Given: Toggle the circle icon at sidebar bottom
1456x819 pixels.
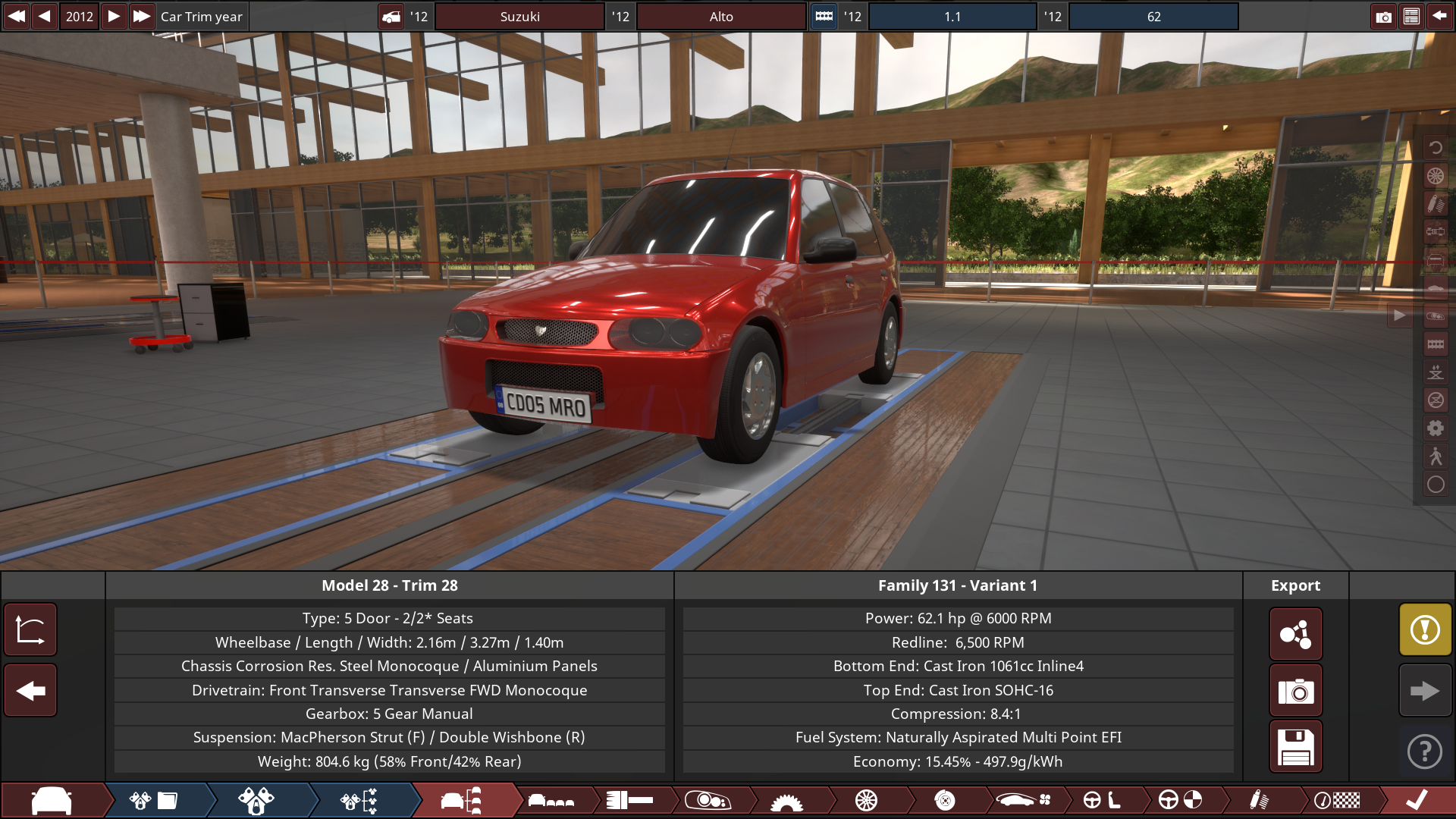Looking at the screenshot, I should coord(1436,485).
